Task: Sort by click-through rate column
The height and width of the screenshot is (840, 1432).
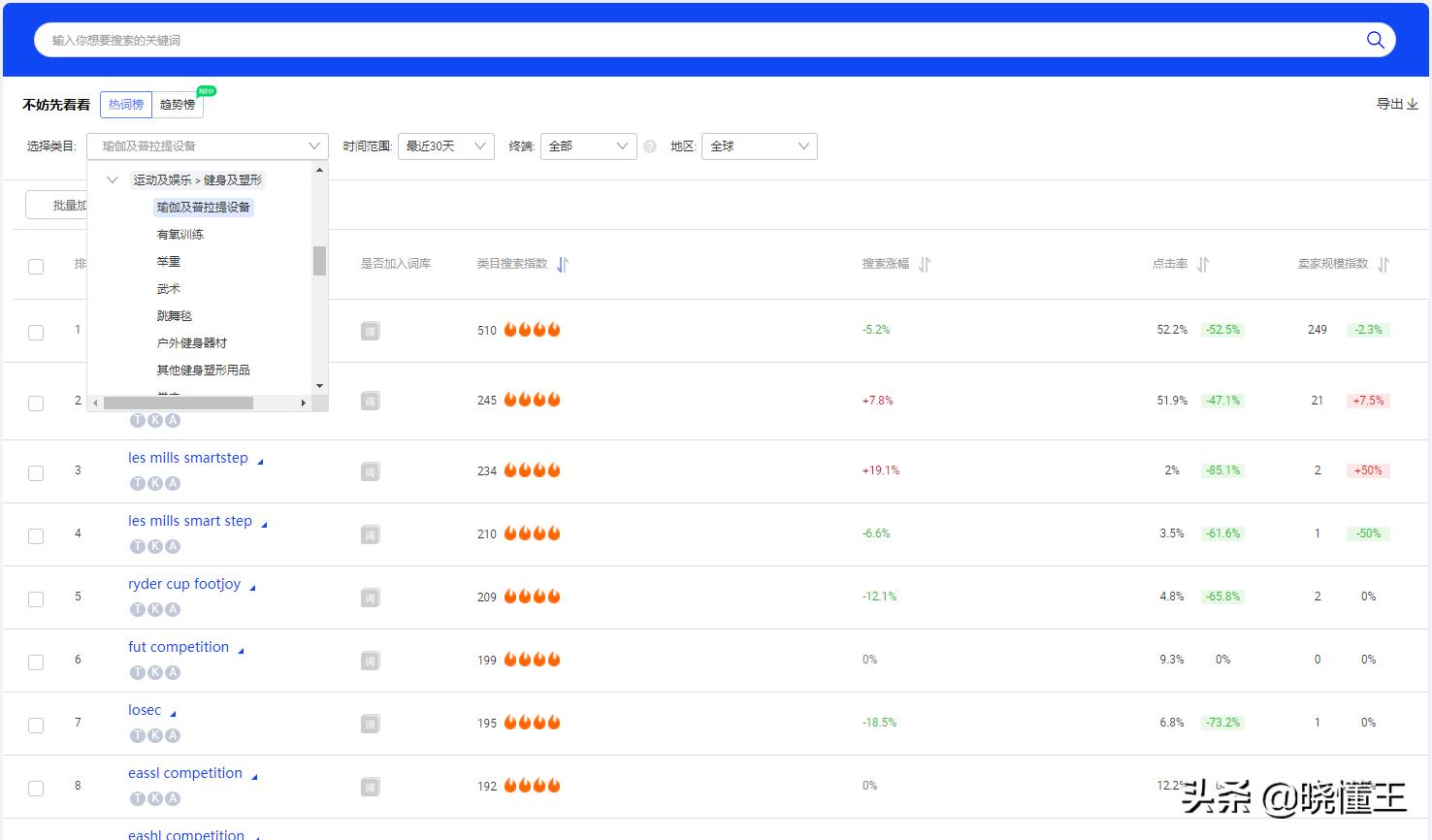Action: pos(1203,265)
